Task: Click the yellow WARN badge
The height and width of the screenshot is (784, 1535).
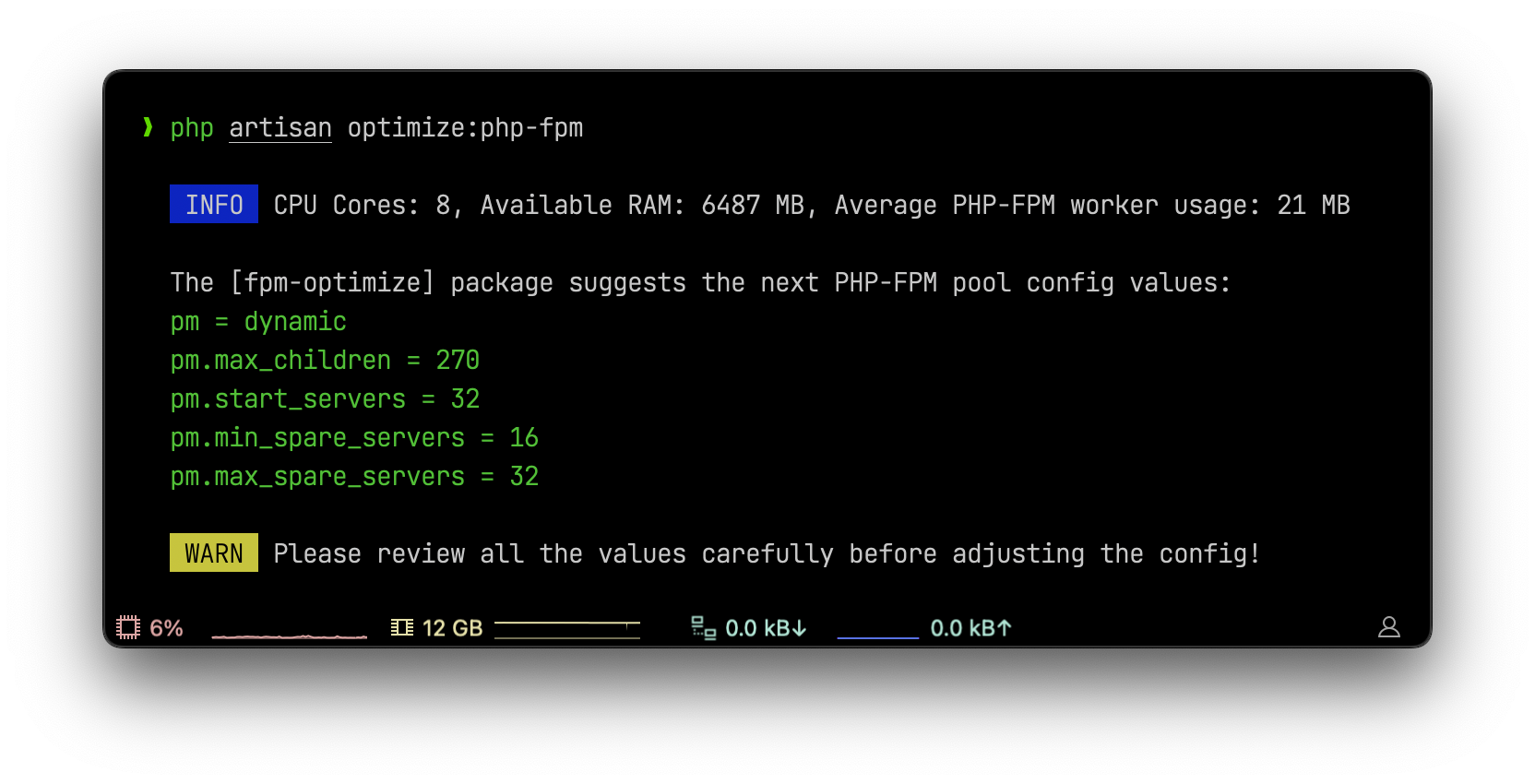Action: coord(214,553)
